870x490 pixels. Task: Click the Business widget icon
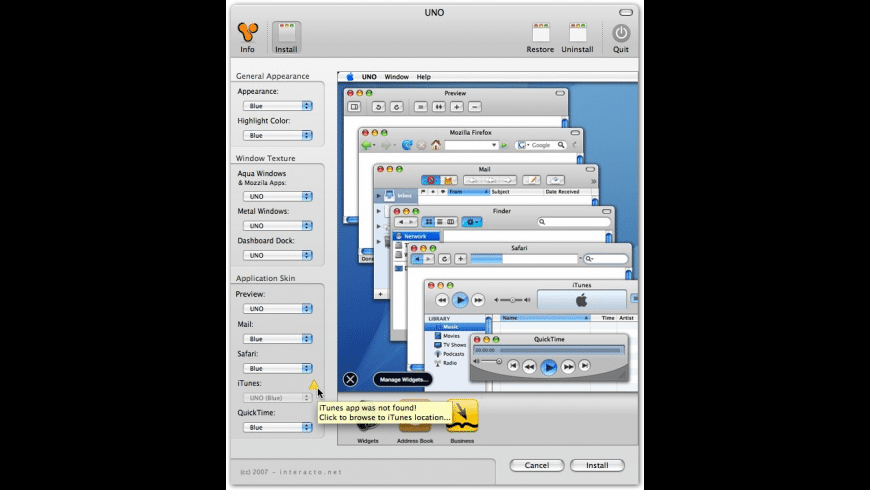[462, 415]
